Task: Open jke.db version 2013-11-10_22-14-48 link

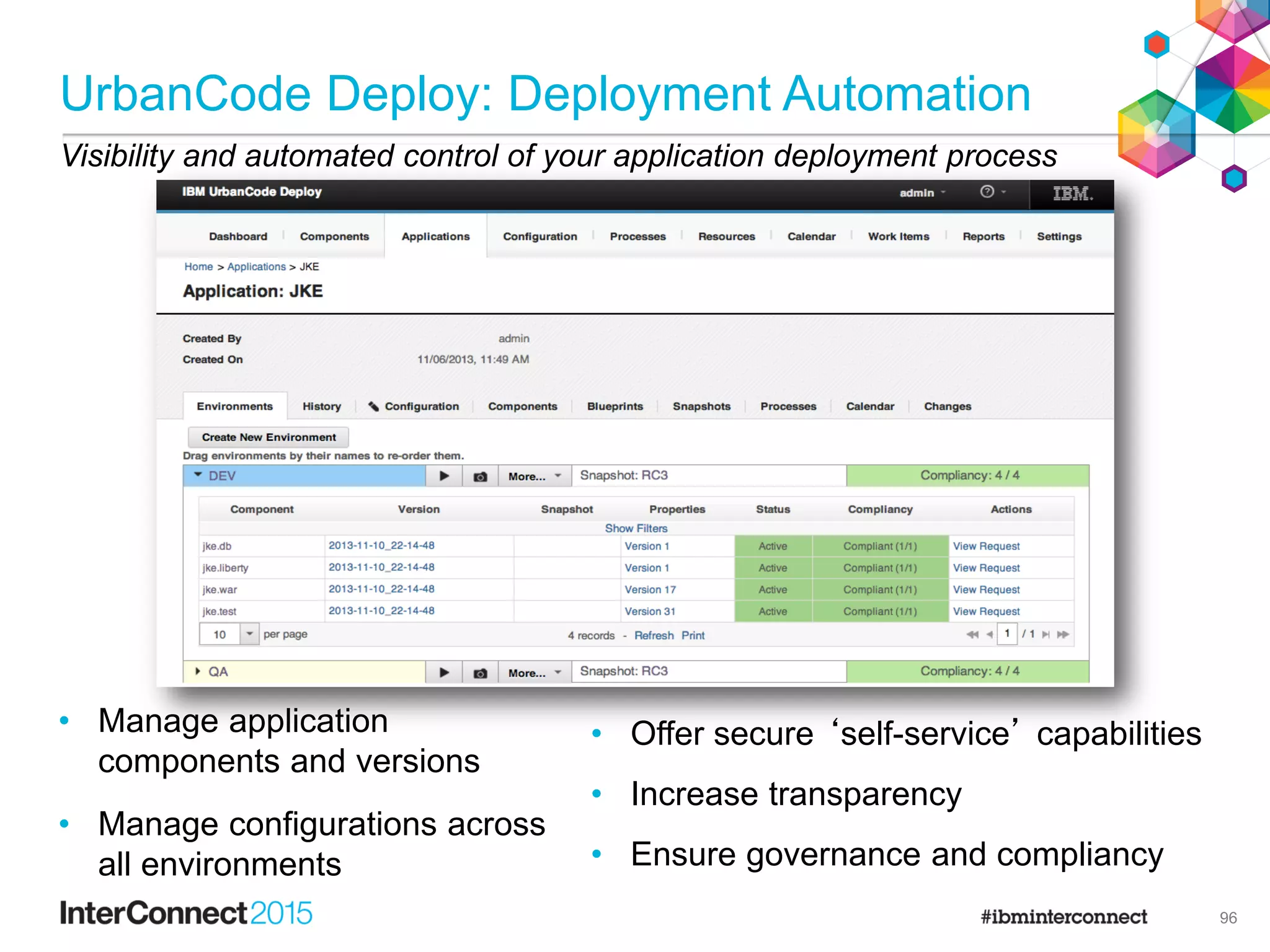Action: point(381,545)
